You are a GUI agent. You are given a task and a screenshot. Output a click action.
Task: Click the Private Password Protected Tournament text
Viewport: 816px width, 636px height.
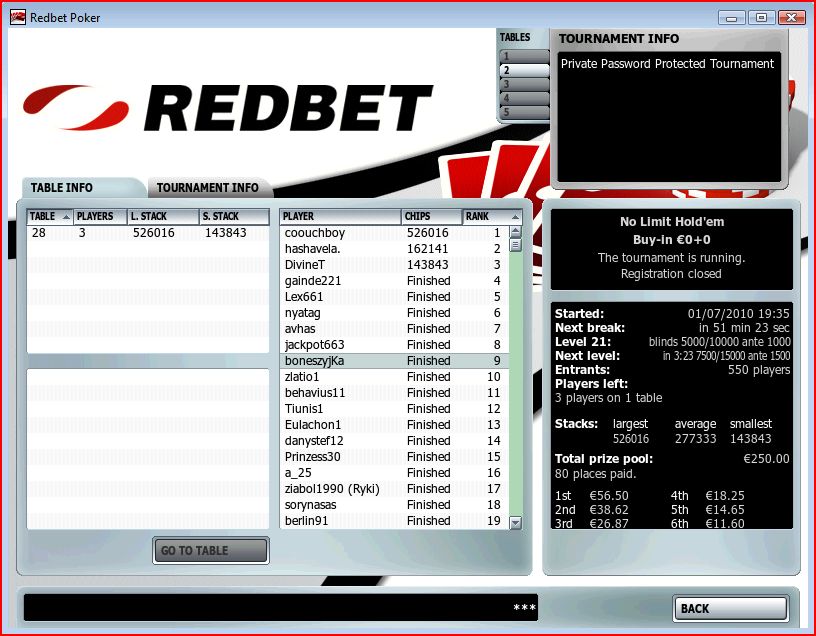click(667, 64)
